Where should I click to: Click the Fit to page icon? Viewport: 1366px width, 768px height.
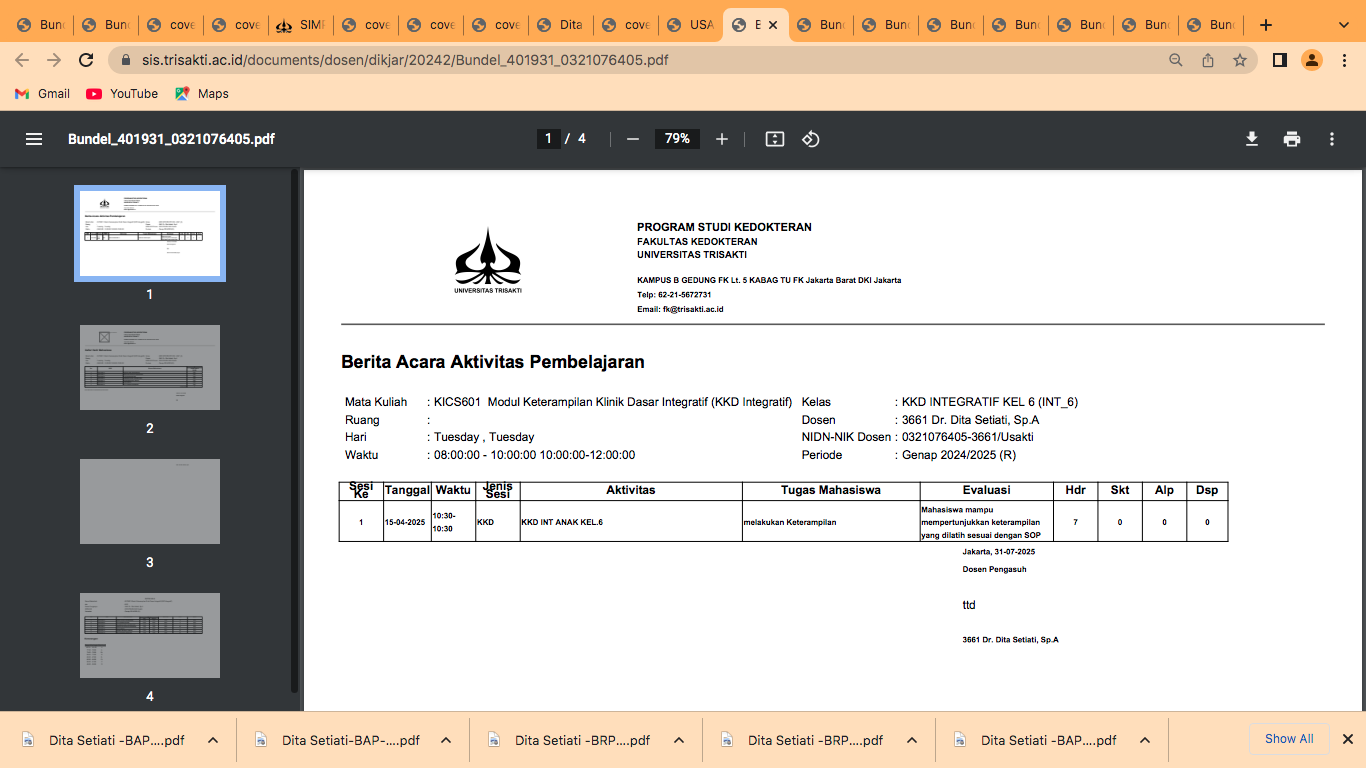775,139
